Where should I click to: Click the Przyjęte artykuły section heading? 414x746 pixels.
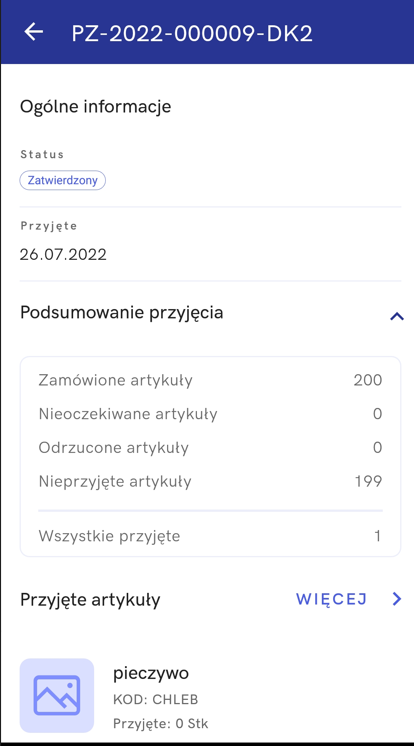click(90, 600)
